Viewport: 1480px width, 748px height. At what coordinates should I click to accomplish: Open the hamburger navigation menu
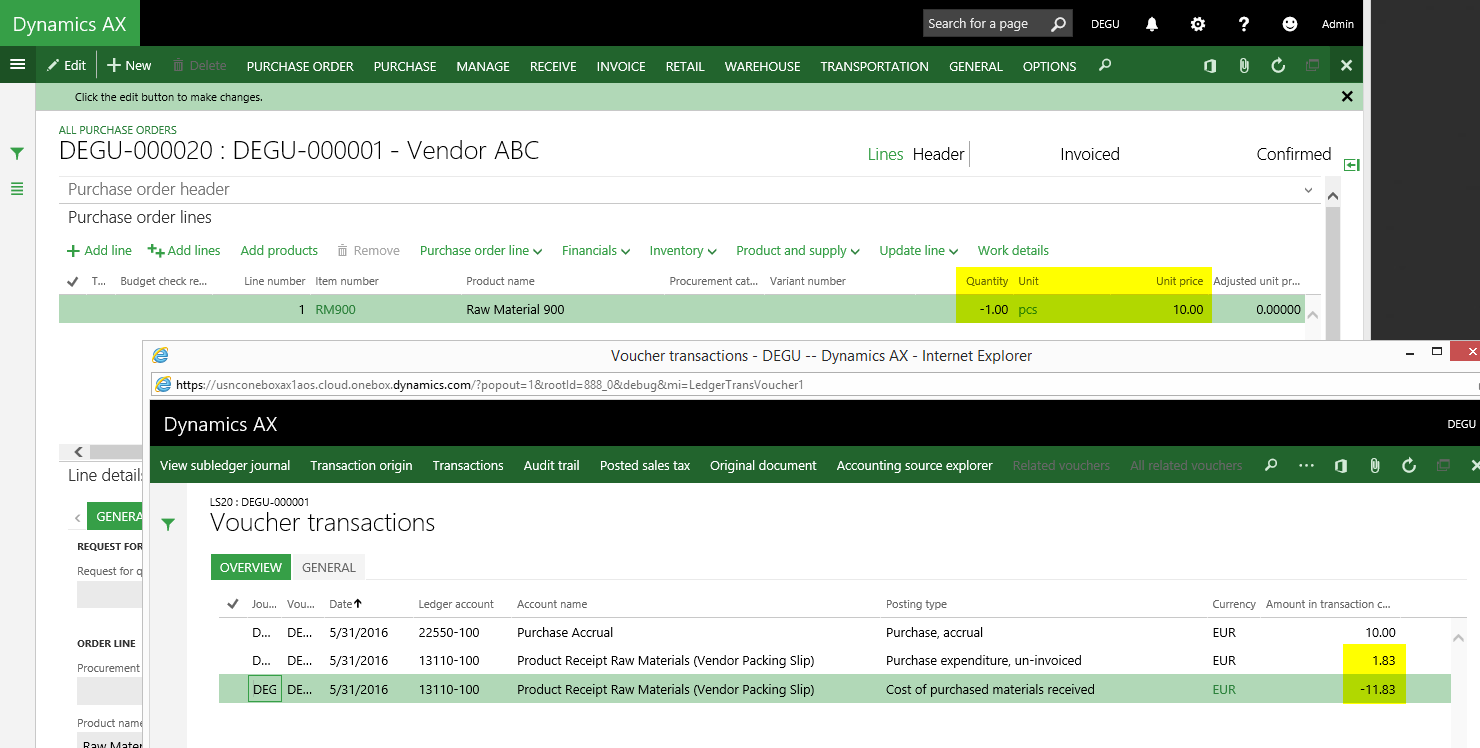(x=17, y=65)
